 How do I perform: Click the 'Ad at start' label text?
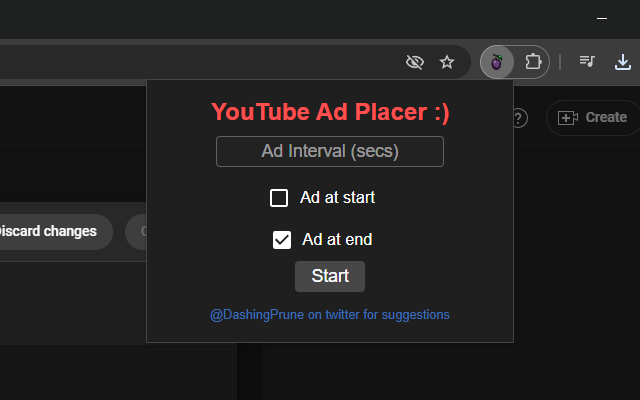(x=337, y=198)
